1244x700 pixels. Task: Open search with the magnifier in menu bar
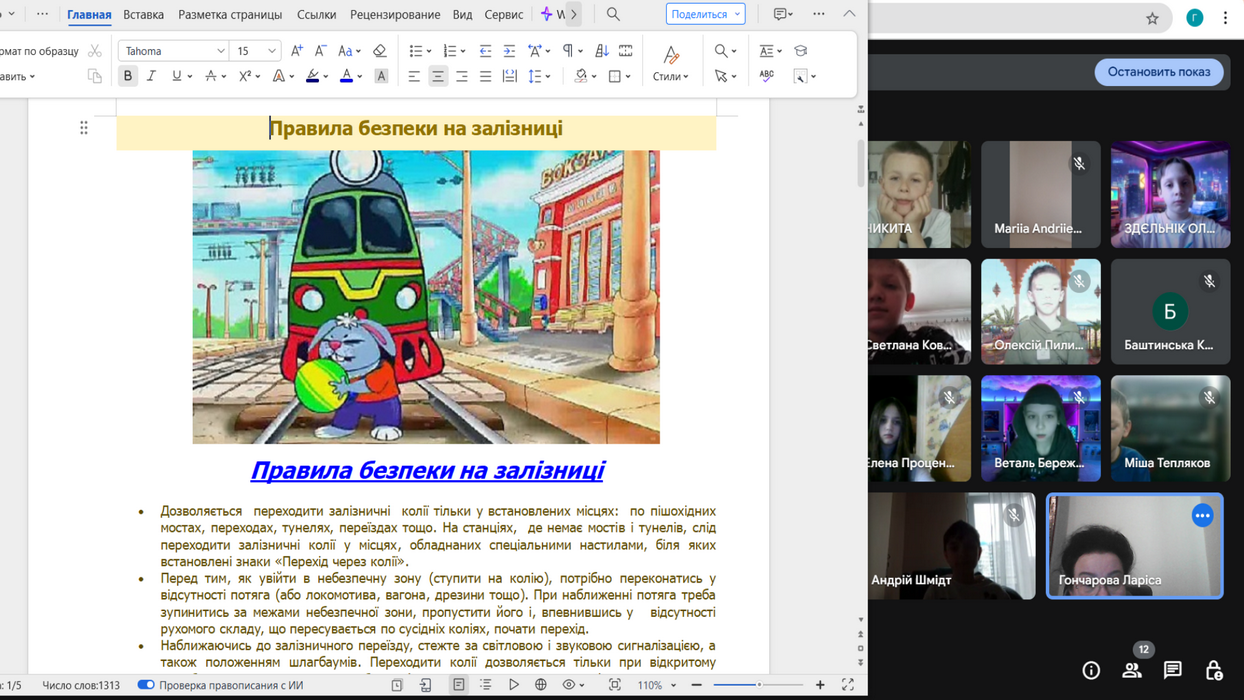pyautogui.click(x=613, y=14)
